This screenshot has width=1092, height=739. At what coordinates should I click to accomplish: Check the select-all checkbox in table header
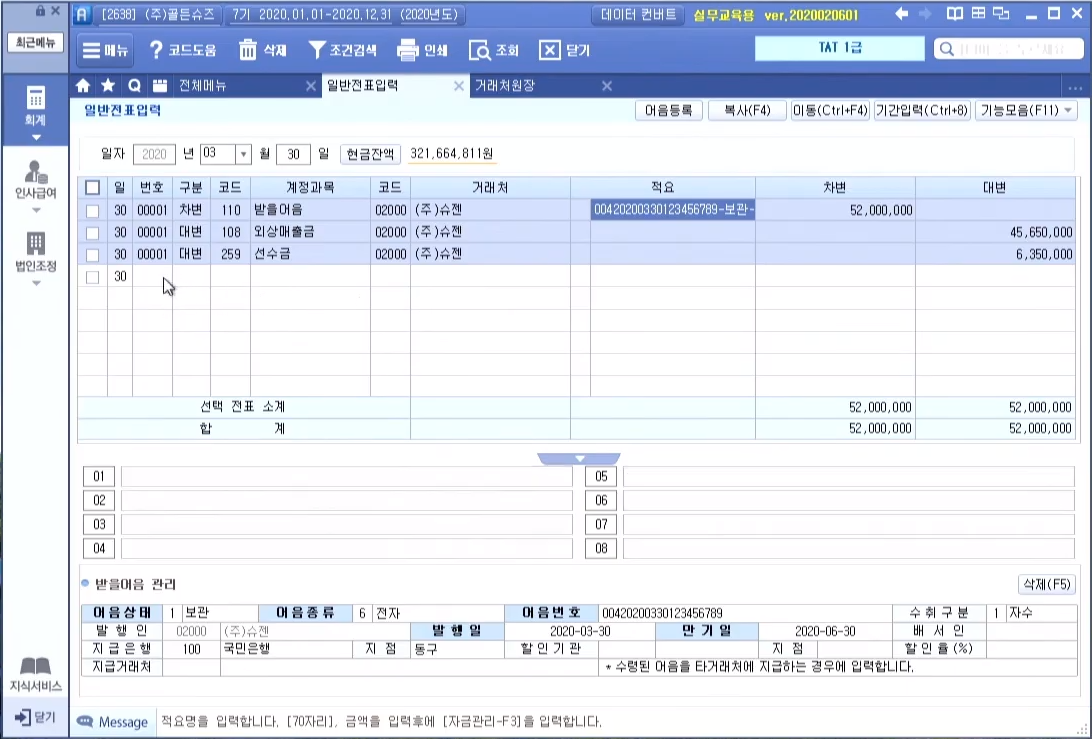[93, 187]
